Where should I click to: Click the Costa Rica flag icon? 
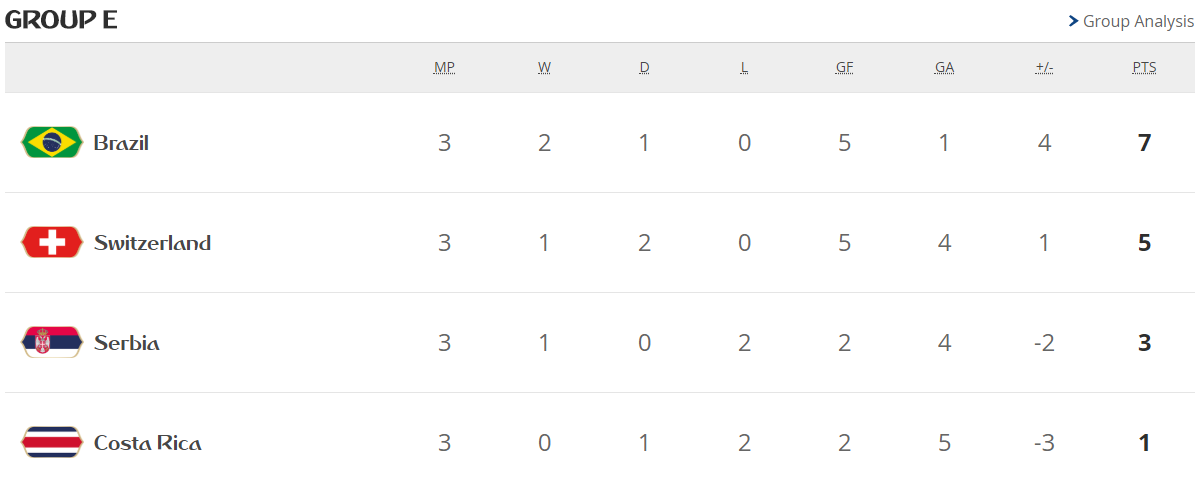click(x=51, y=442)
